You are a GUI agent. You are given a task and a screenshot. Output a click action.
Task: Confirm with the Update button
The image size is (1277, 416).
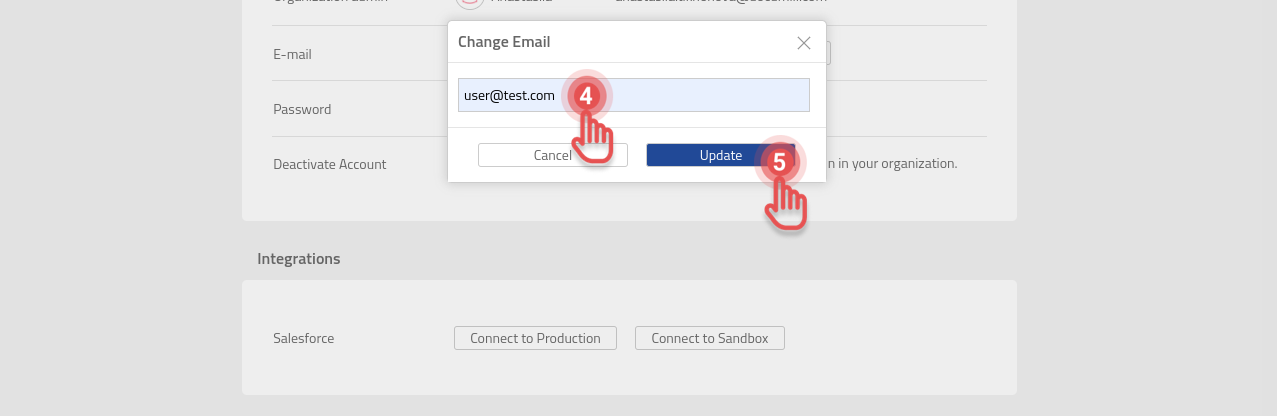click(x=700, y=155)
